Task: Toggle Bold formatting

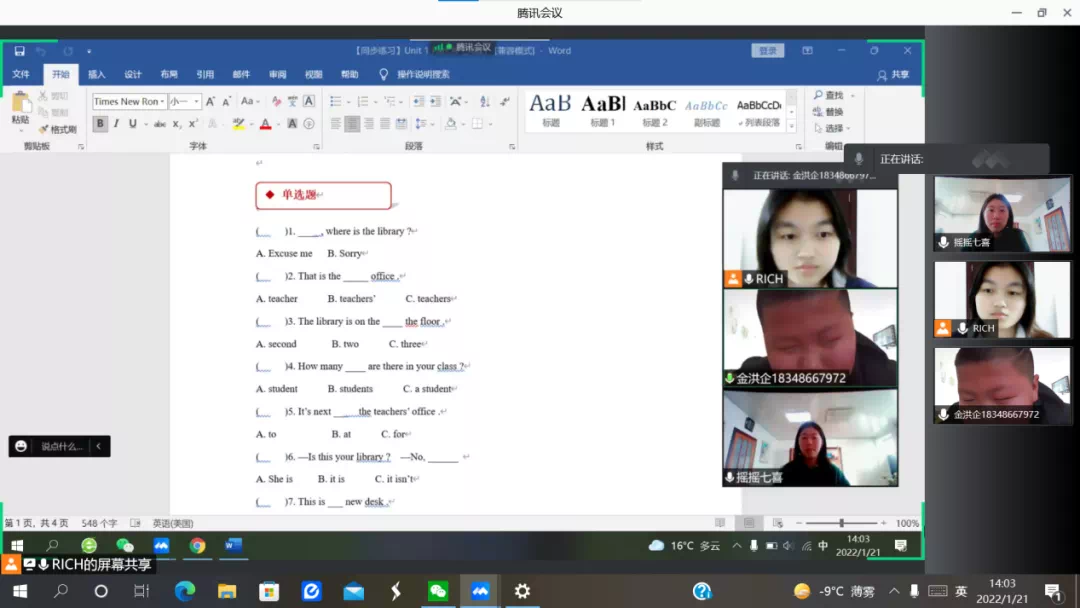Action: coord(100,124)
